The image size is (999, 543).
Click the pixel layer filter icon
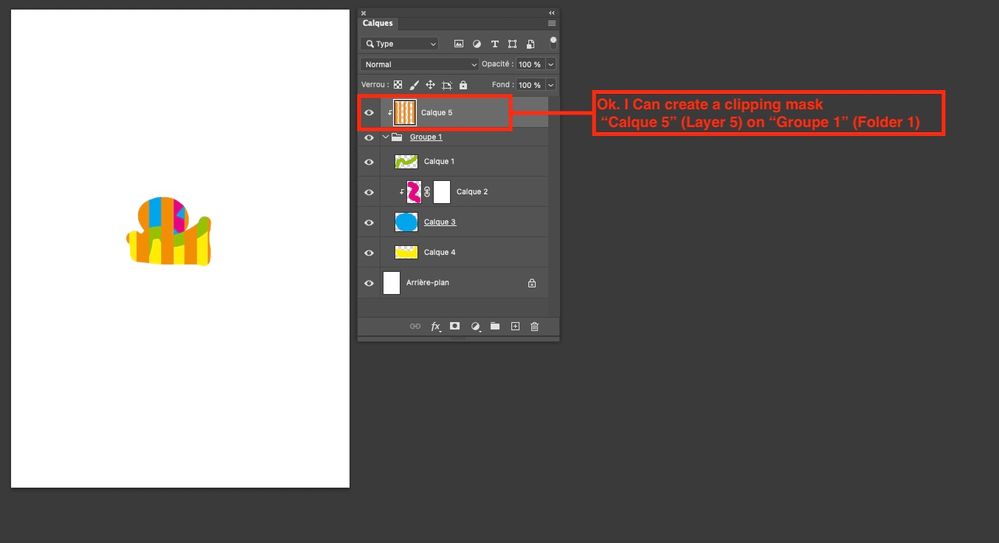(459, 44)
